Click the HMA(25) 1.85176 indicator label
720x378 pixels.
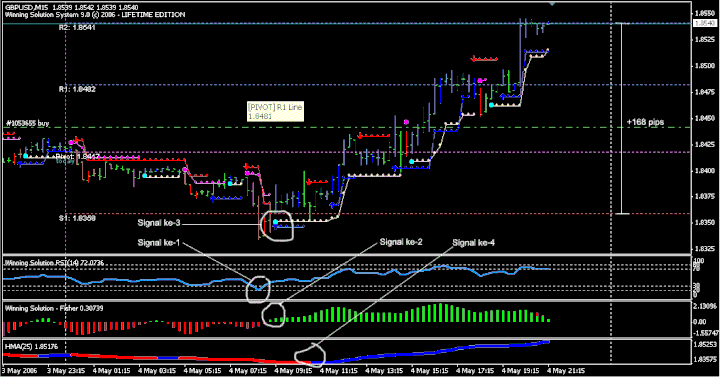tap(31, 346)
